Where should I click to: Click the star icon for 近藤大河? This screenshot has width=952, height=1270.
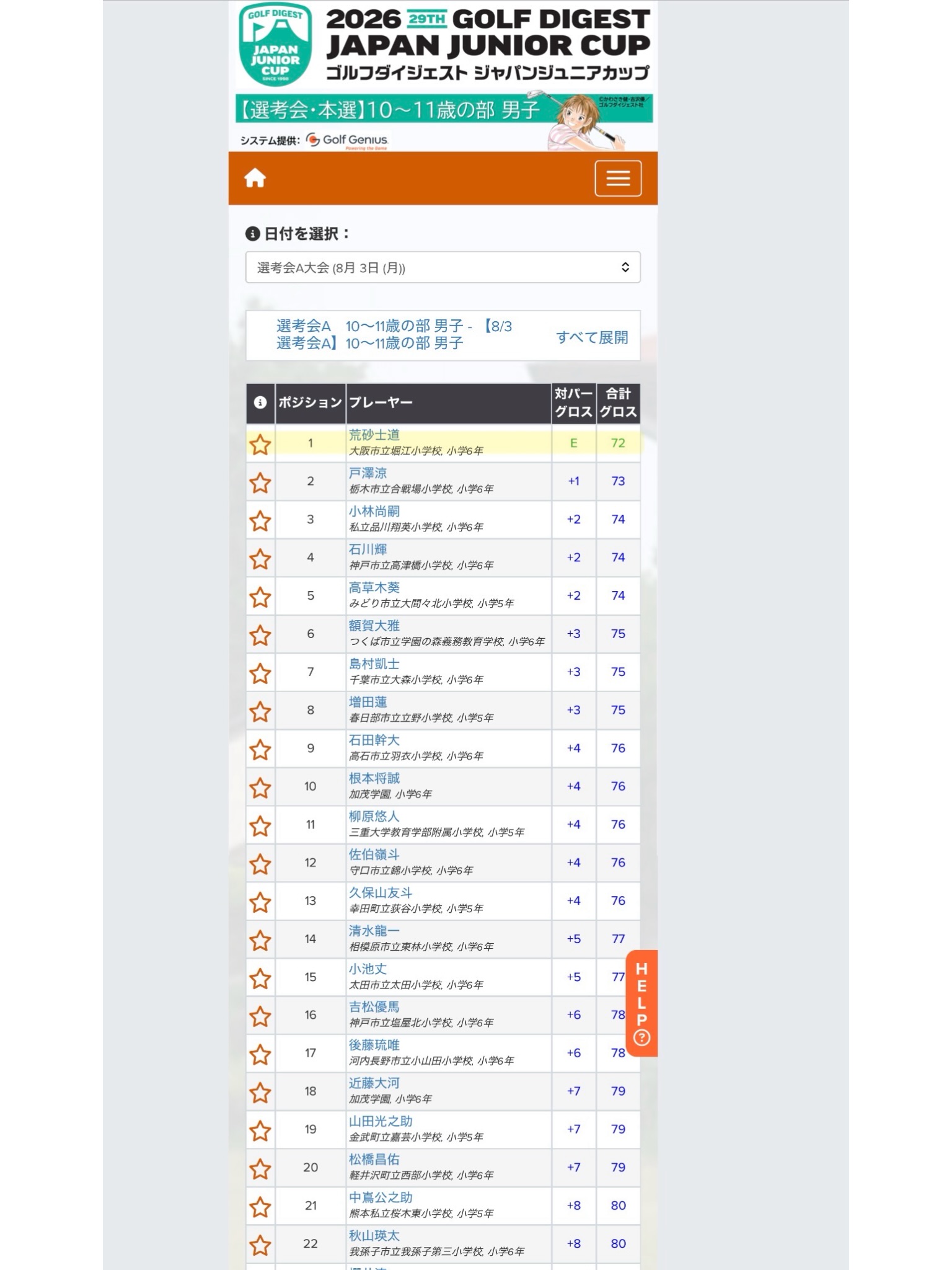click(260, 1092)
